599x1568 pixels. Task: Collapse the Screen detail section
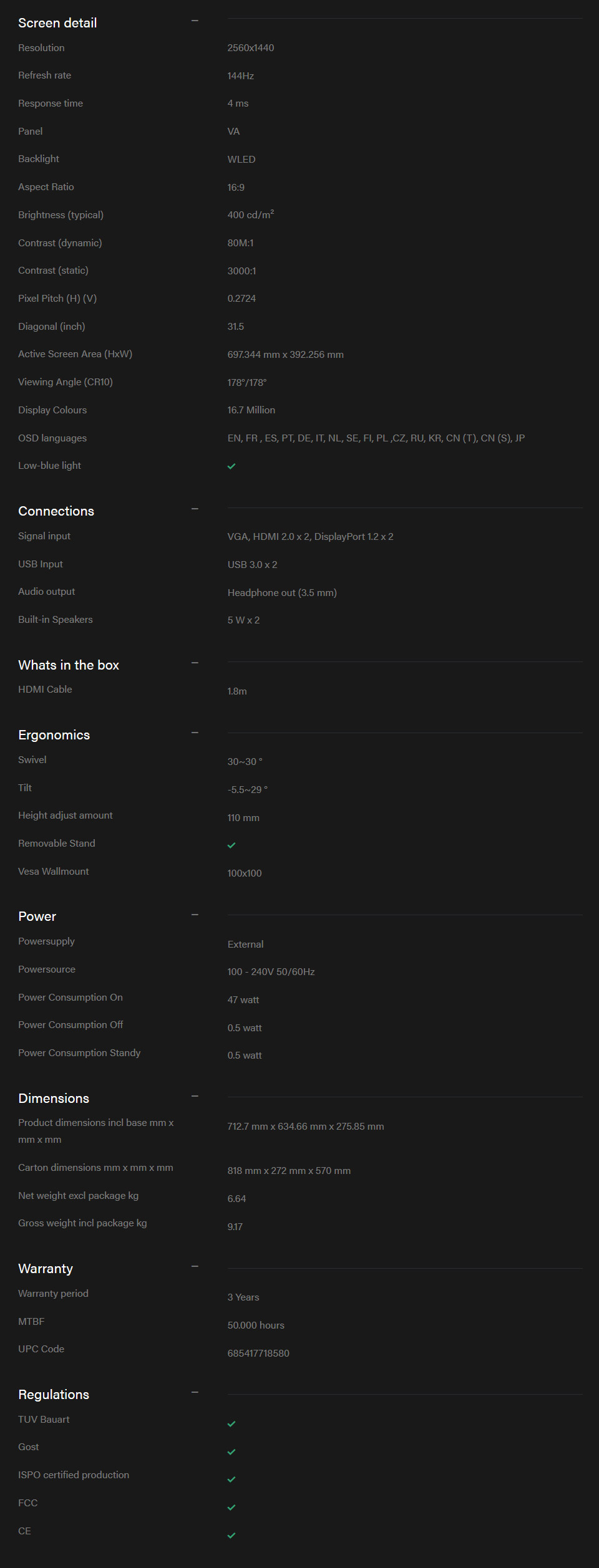pyautogui.click(x=195, y=21)
